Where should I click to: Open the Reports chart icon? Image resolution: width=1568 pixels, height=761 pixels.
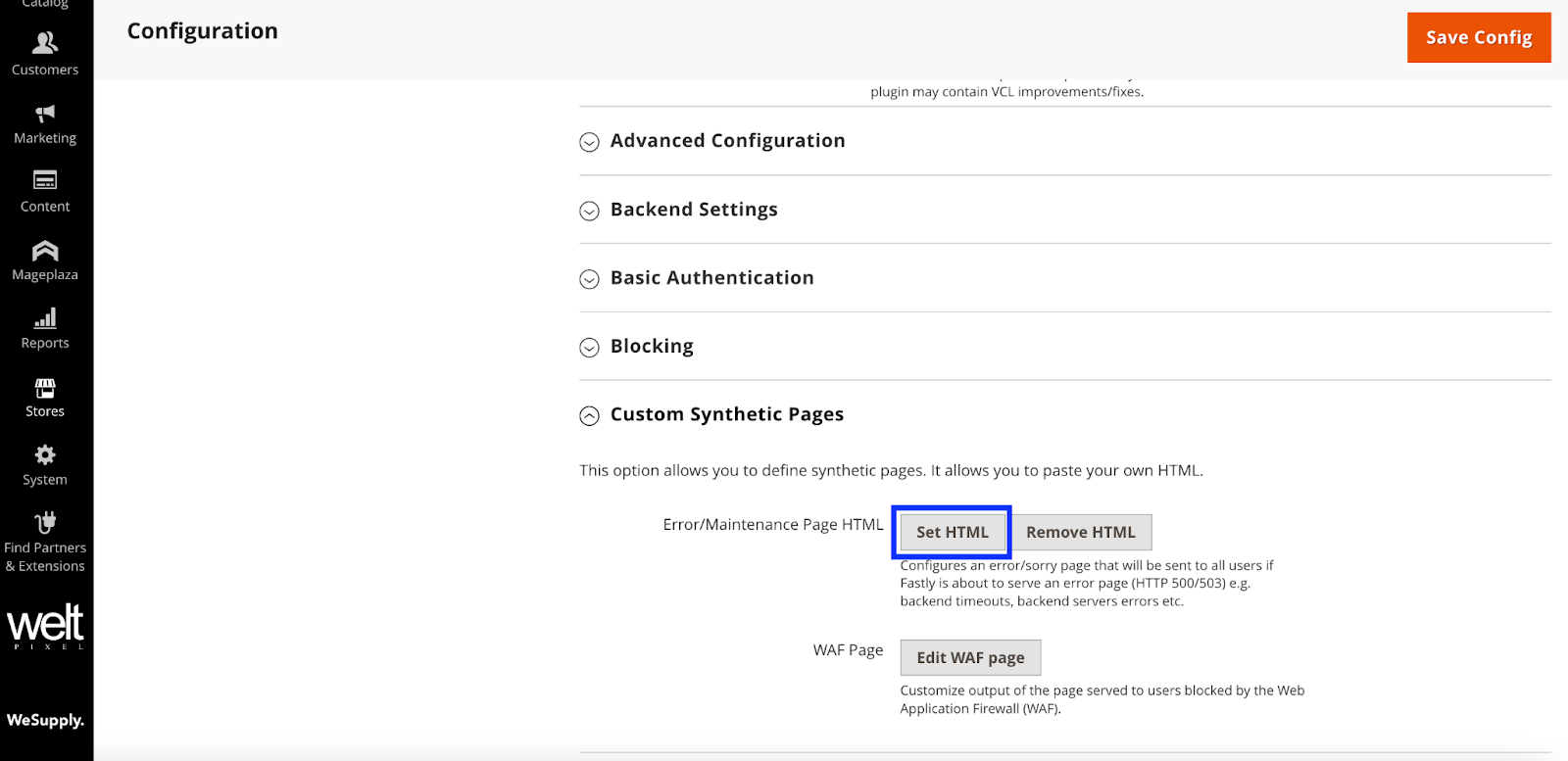(x=45, y=318)
